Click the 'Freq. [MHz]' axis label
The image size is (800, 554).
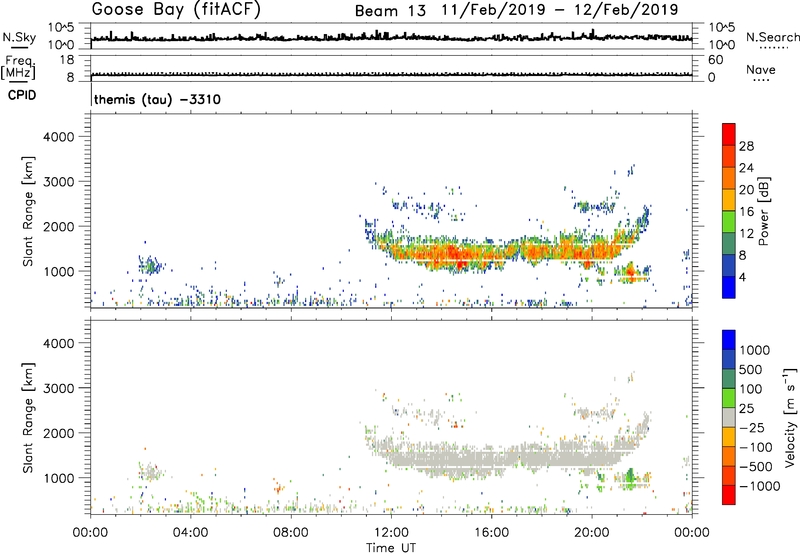pyautogui.click(x=18, y=68)
